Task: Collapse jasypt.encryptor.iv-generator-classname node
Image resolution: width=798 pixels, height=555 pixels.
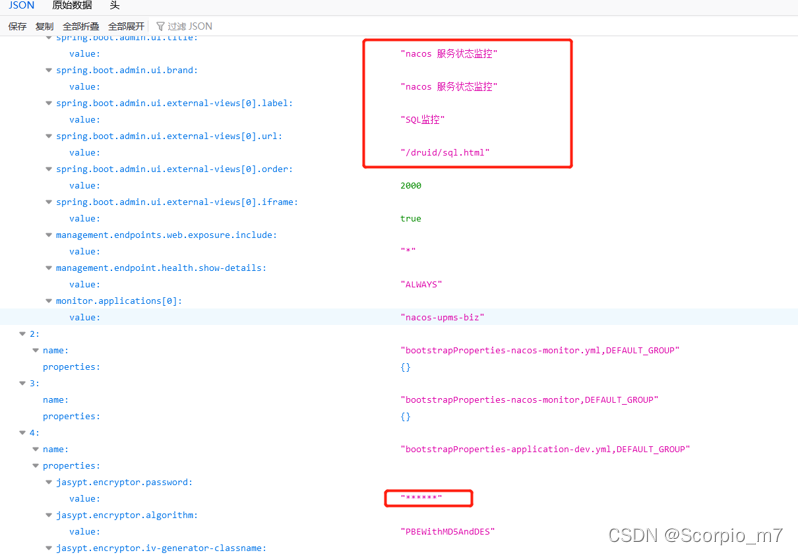Action: tap(49, 548)
